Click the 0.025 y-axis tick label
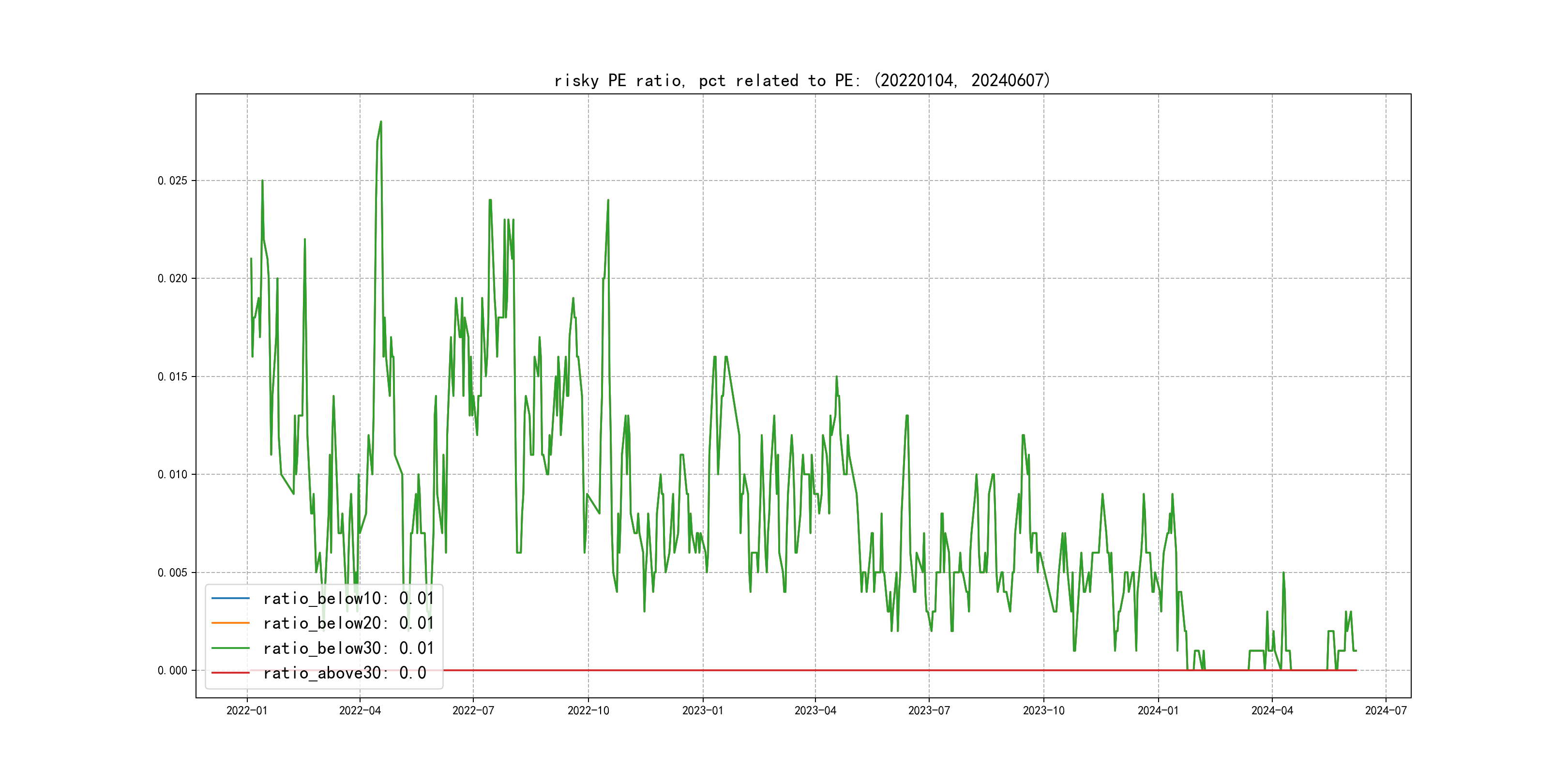 172,181
